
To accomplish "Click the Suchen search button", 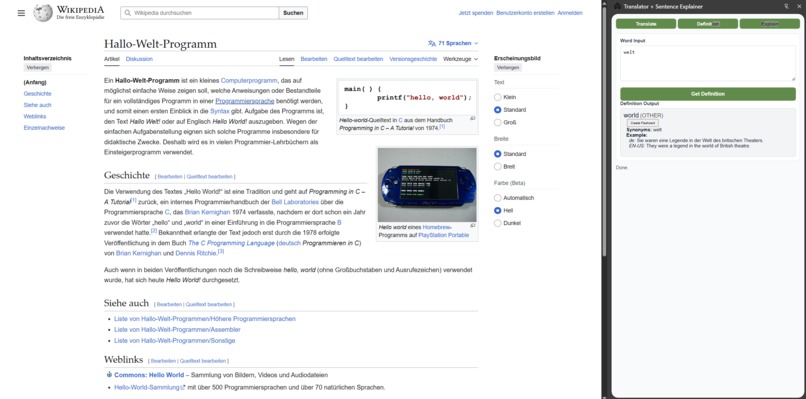I will coord(293,13).
